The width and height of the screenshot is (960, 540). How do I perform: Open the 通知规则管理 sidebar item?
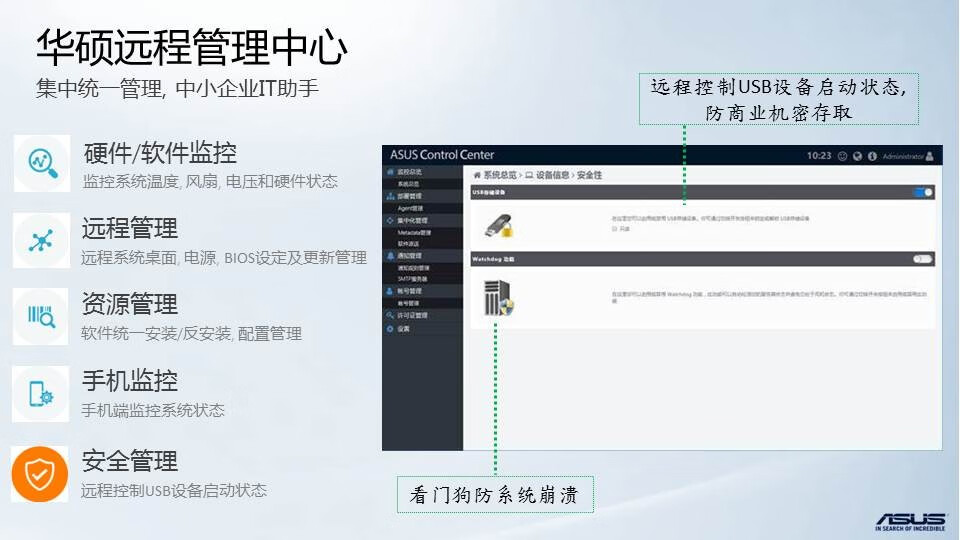pyautogui.click(x=422, y=268)
